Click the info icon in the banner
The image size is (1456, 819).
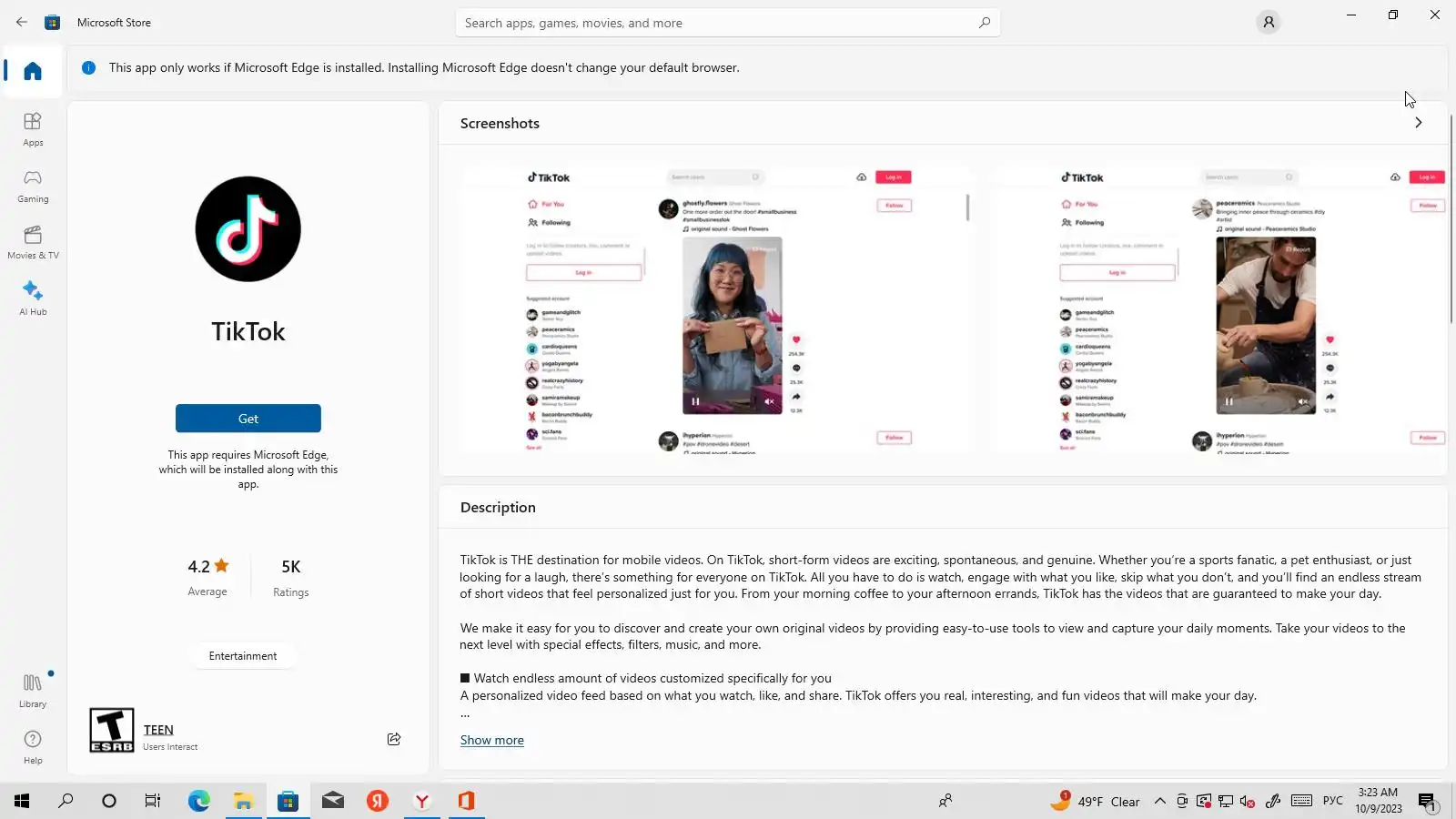tap(88, 67)
